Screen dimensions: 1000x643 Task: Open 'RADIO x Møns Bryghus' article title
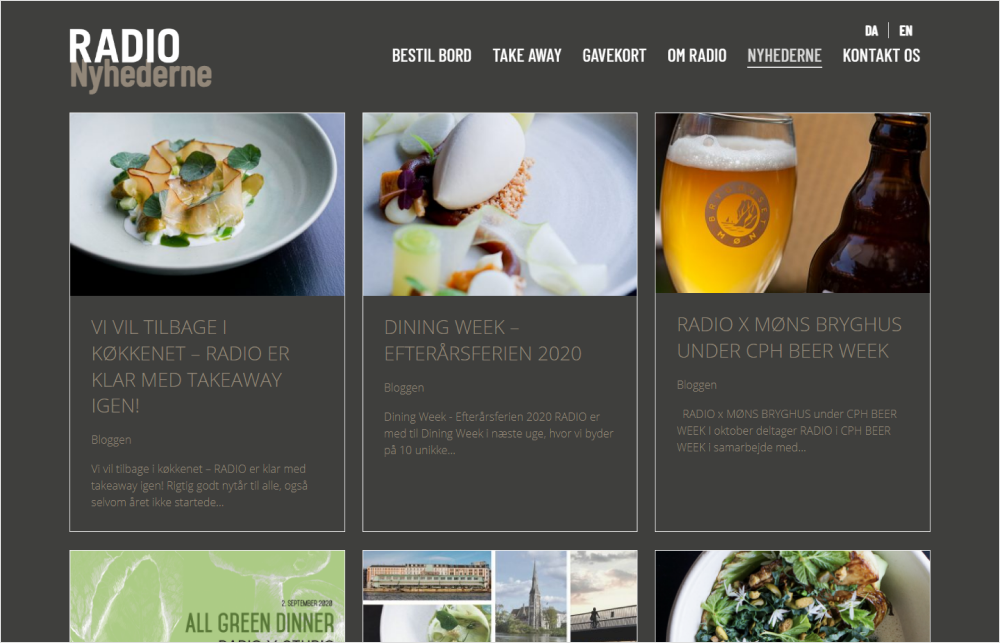[789, 337]
